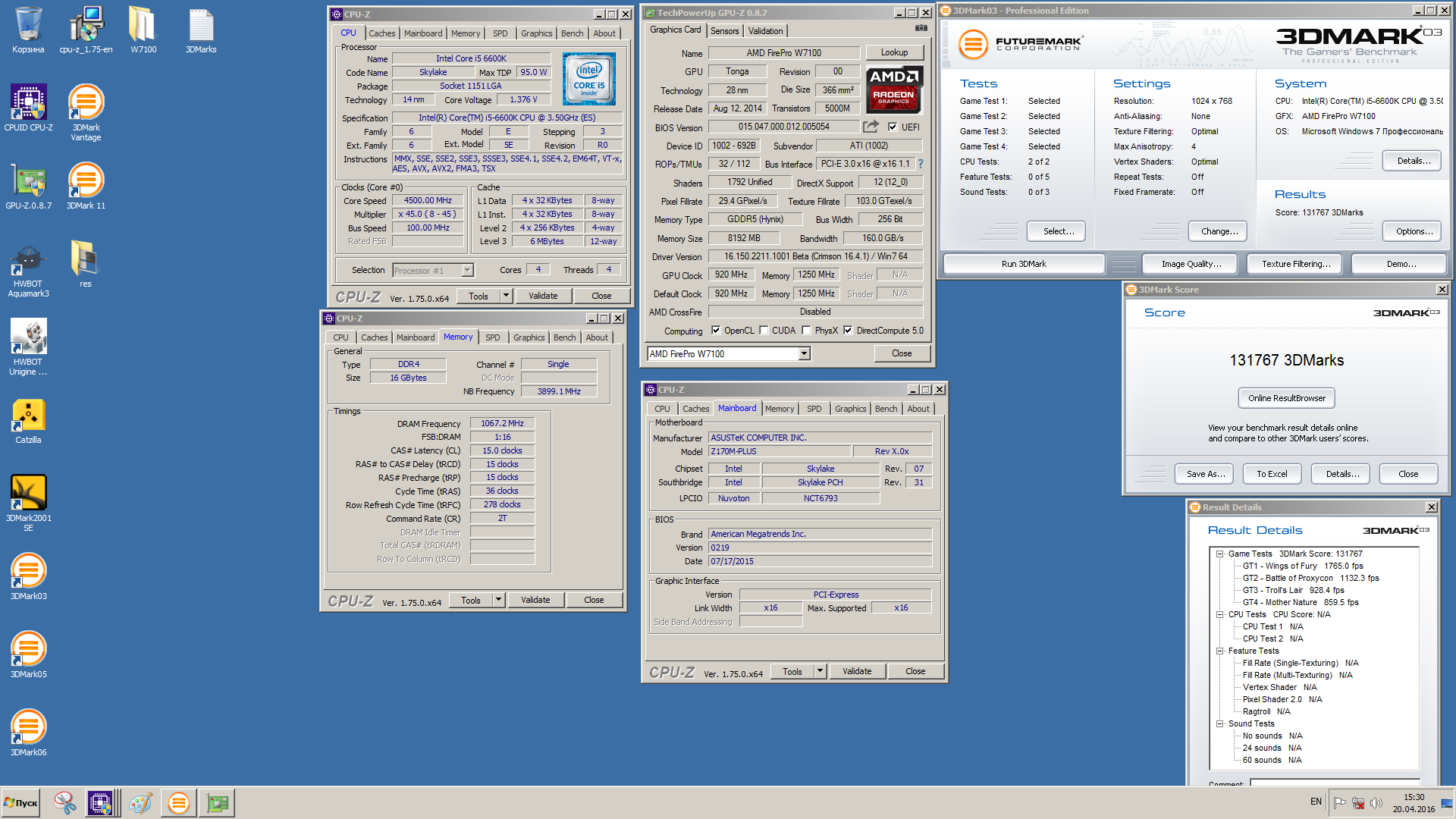
Task: Switch to 3DMark orange taskbar icon
Action: tap(179, 802)
